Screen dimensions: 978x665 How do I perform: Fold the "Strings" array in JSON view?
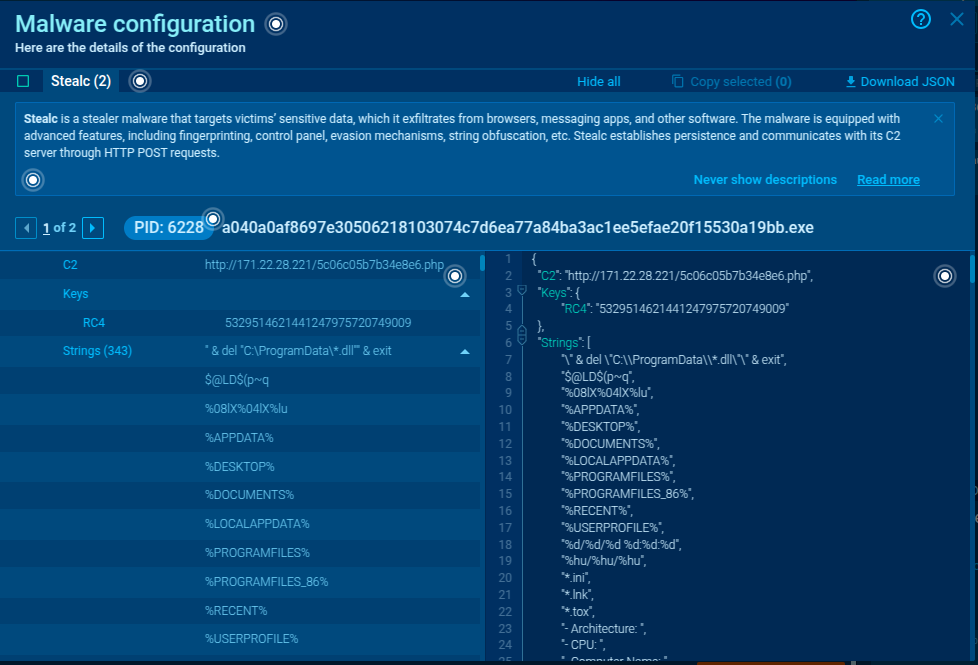521,343
